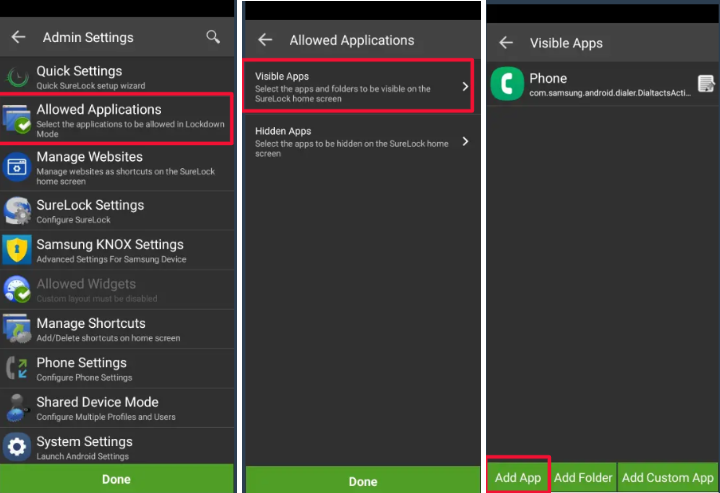The width and height of the screenshot is (720, 493).
Task: Tap the Manage Websites icon
Action: (x=17, y=166)
